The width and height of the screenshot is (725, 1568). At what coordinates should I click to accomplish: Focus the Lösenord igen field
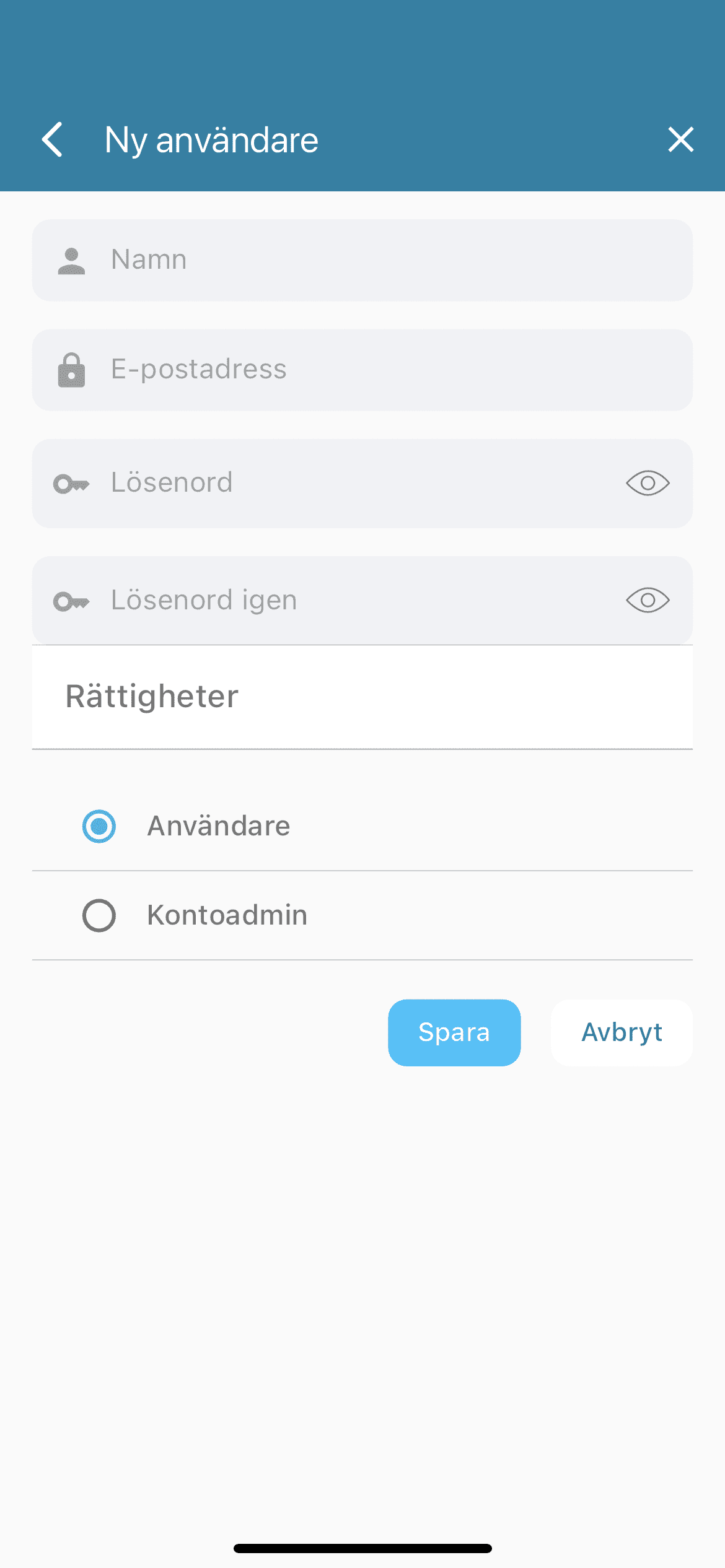coord(359,600)
